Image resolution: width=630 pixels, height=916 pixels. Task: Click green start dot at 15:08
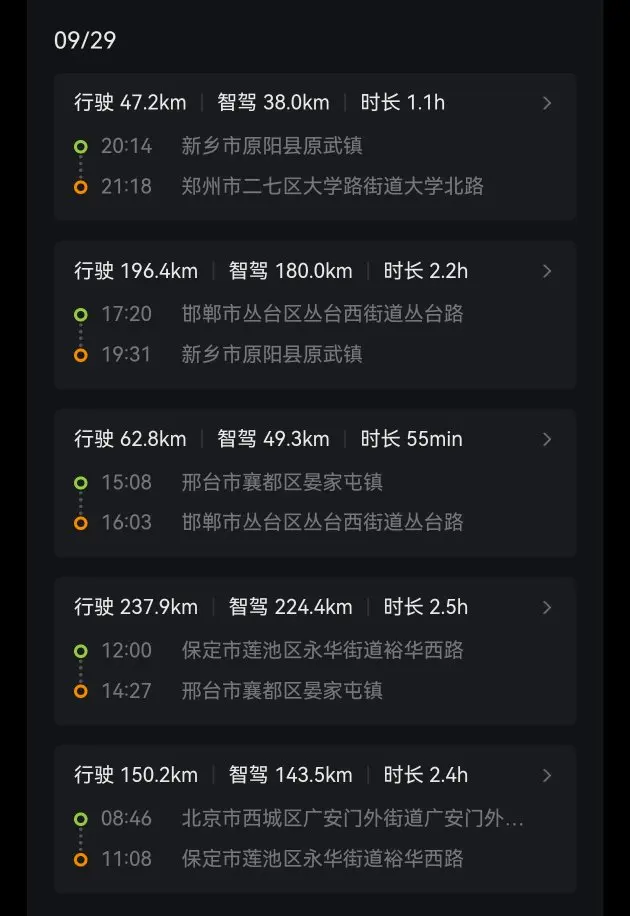click(x=80, y=483)
